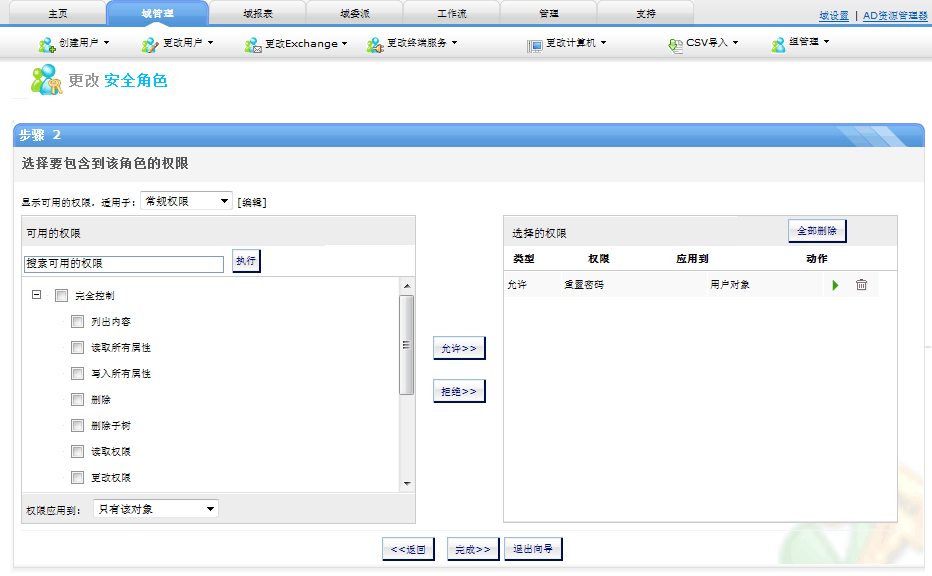Click the green arrow action for 重置密码
932x576 pixels.
click(x=835, y=285)
